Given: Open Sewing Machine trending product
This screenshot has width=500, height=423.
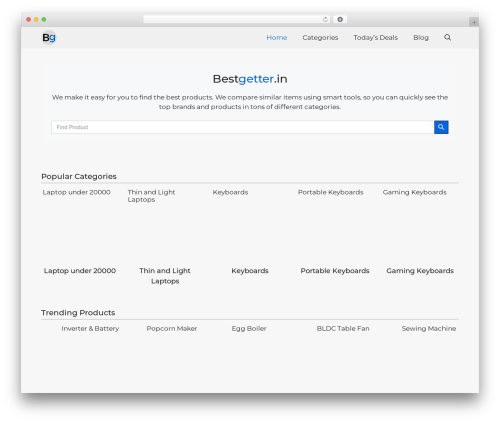Looking at the screenshot, I should point(429,328).
